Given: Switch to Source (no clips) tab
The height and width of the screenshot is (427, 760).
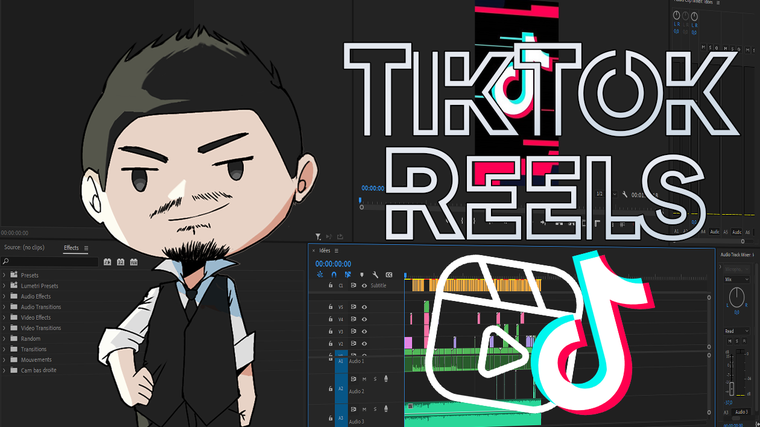Looking at the screenshot, I should coord(24,247).
